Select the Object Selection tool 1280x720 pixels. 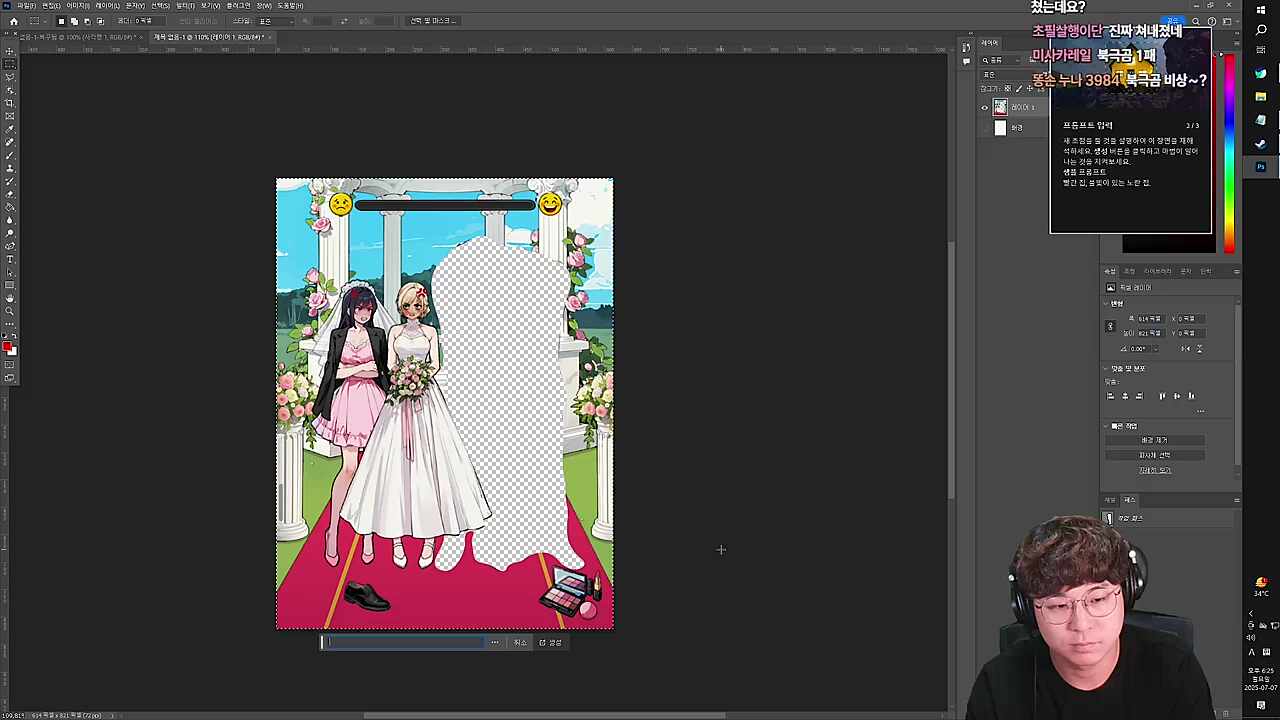10,89
